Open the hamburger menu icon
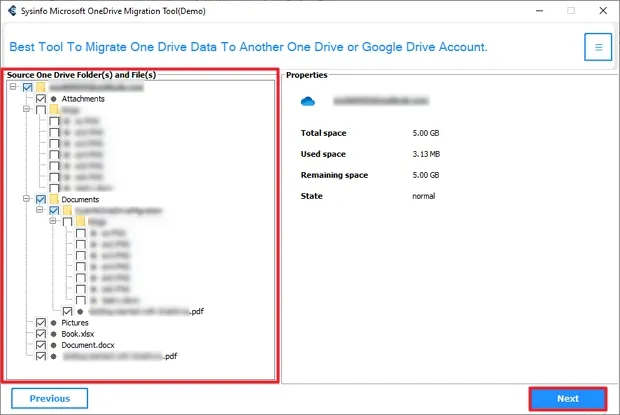Screen dimensions: 620x415 point(598,47)
